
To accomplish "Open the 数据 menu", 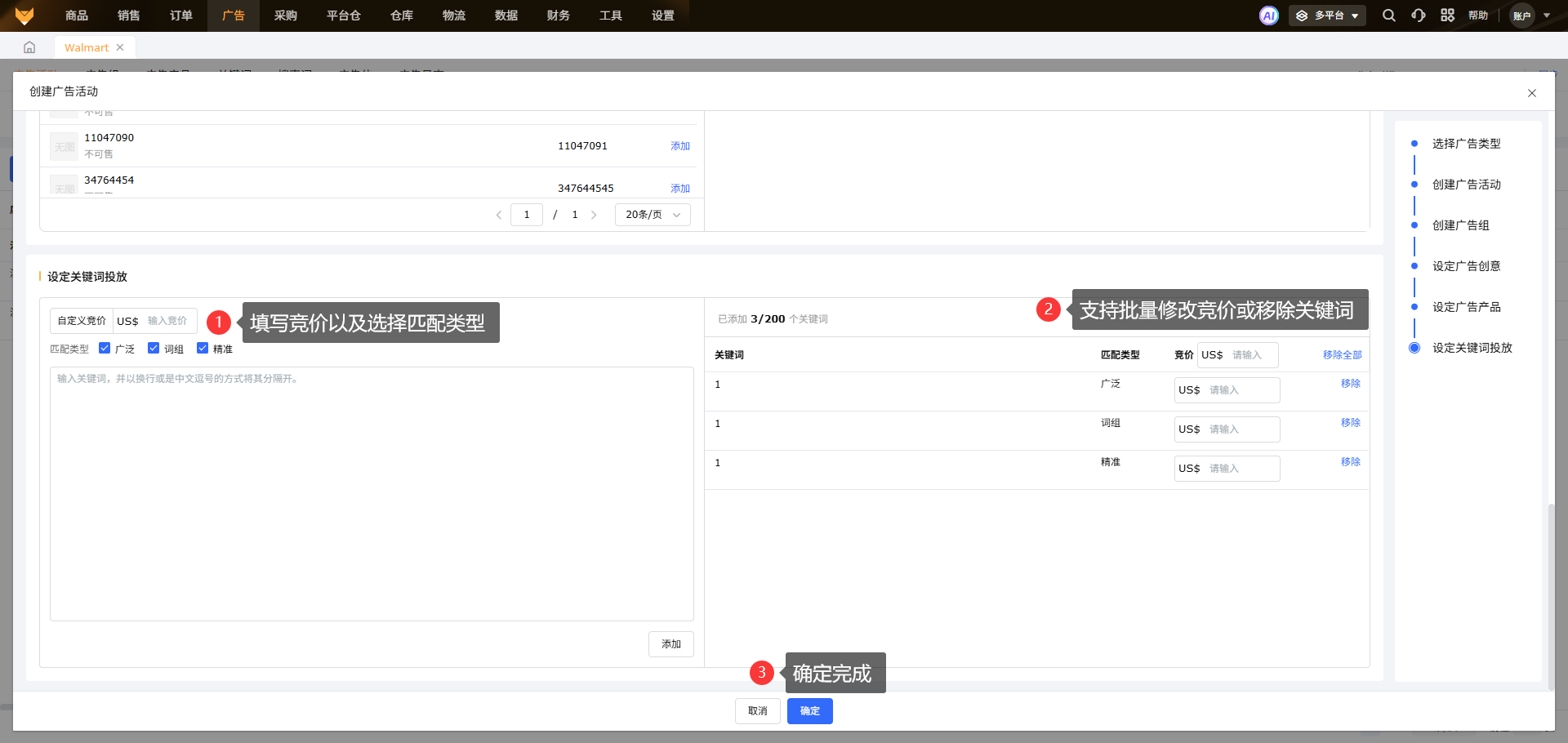I will pyautogui.click(x=506, y=16).
